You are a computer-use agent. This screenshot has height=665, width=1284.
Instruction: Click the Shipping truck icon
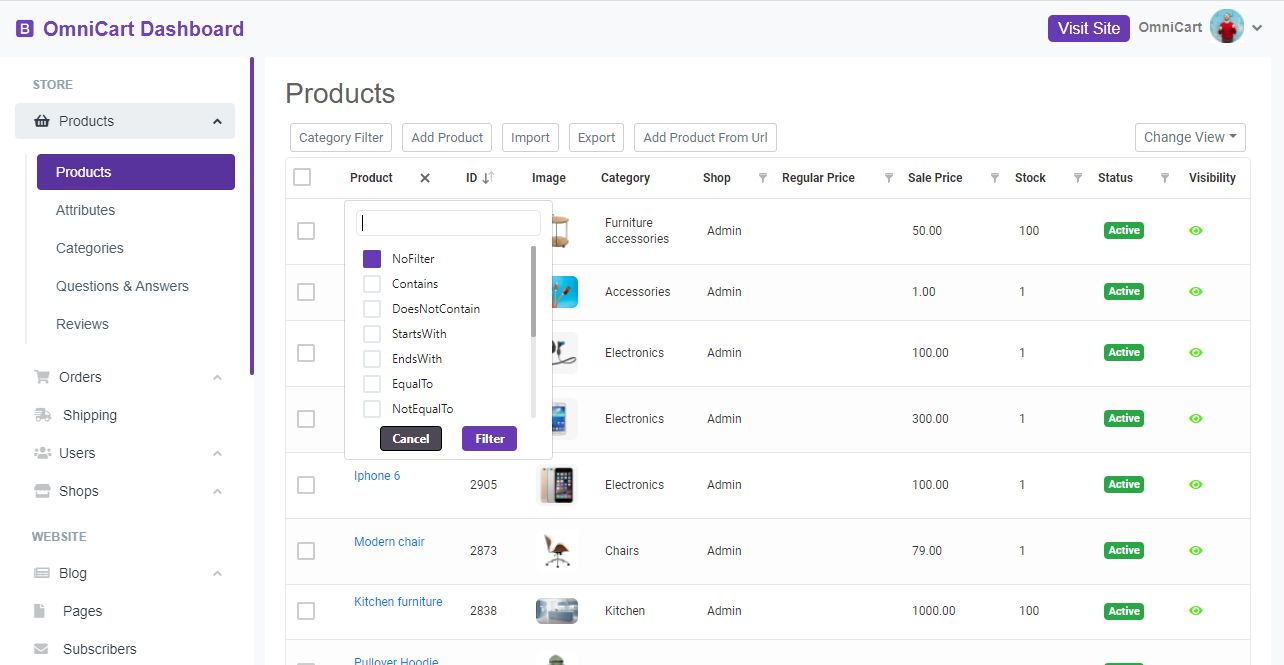pos(42,415)
